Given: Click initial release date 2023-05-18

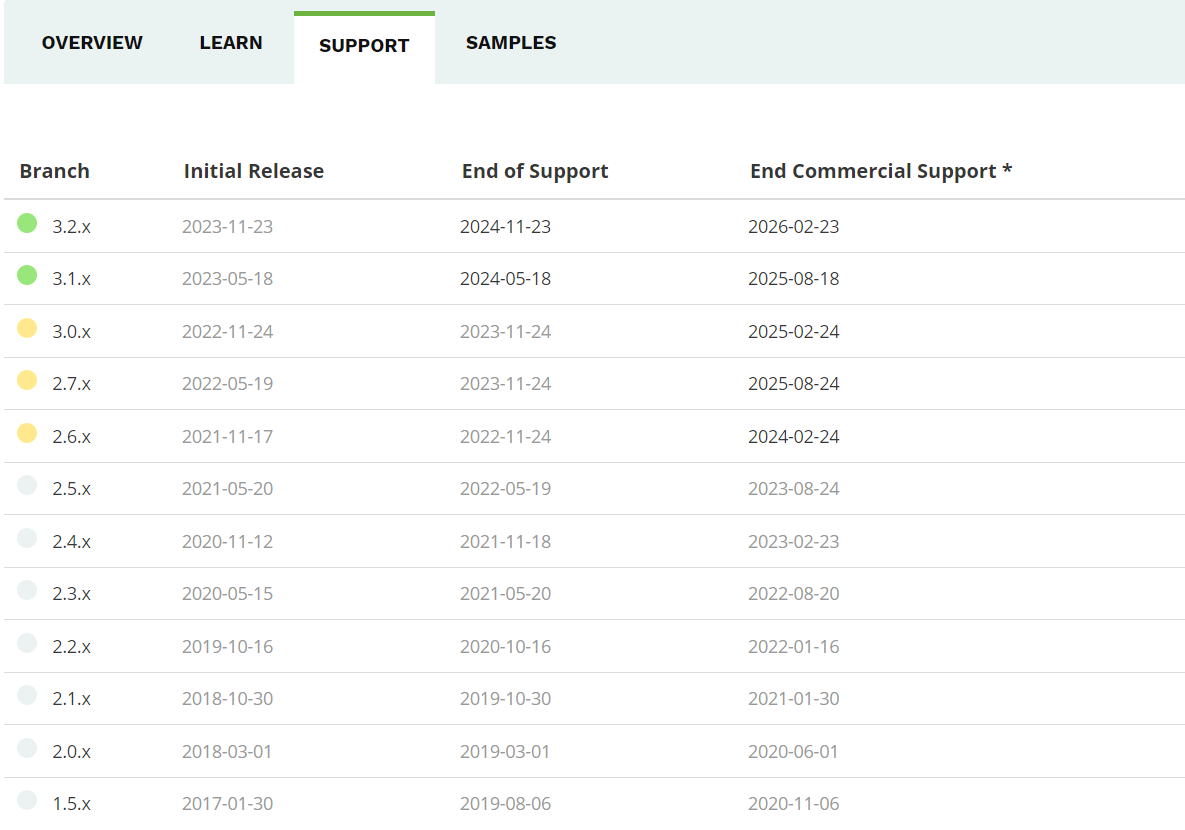Looking at the screenshot, I should coord(227,279).
